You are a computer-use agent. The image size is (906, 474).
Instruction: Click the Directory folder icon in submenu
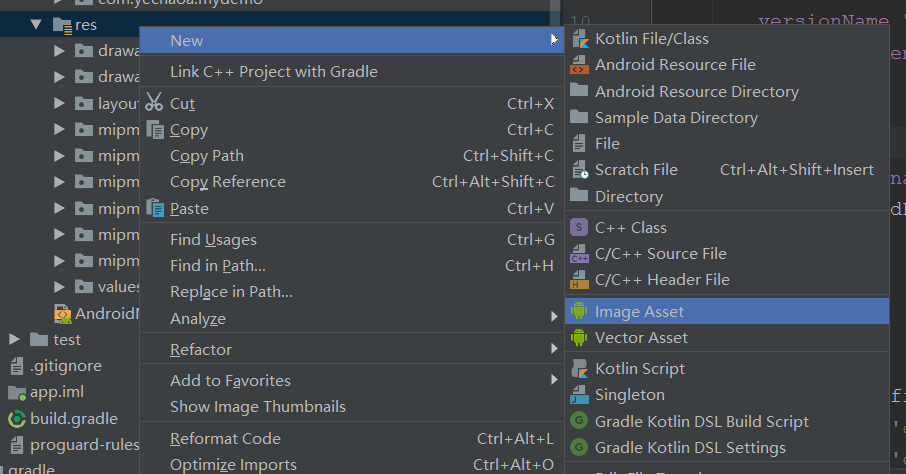tap(579, 195)
